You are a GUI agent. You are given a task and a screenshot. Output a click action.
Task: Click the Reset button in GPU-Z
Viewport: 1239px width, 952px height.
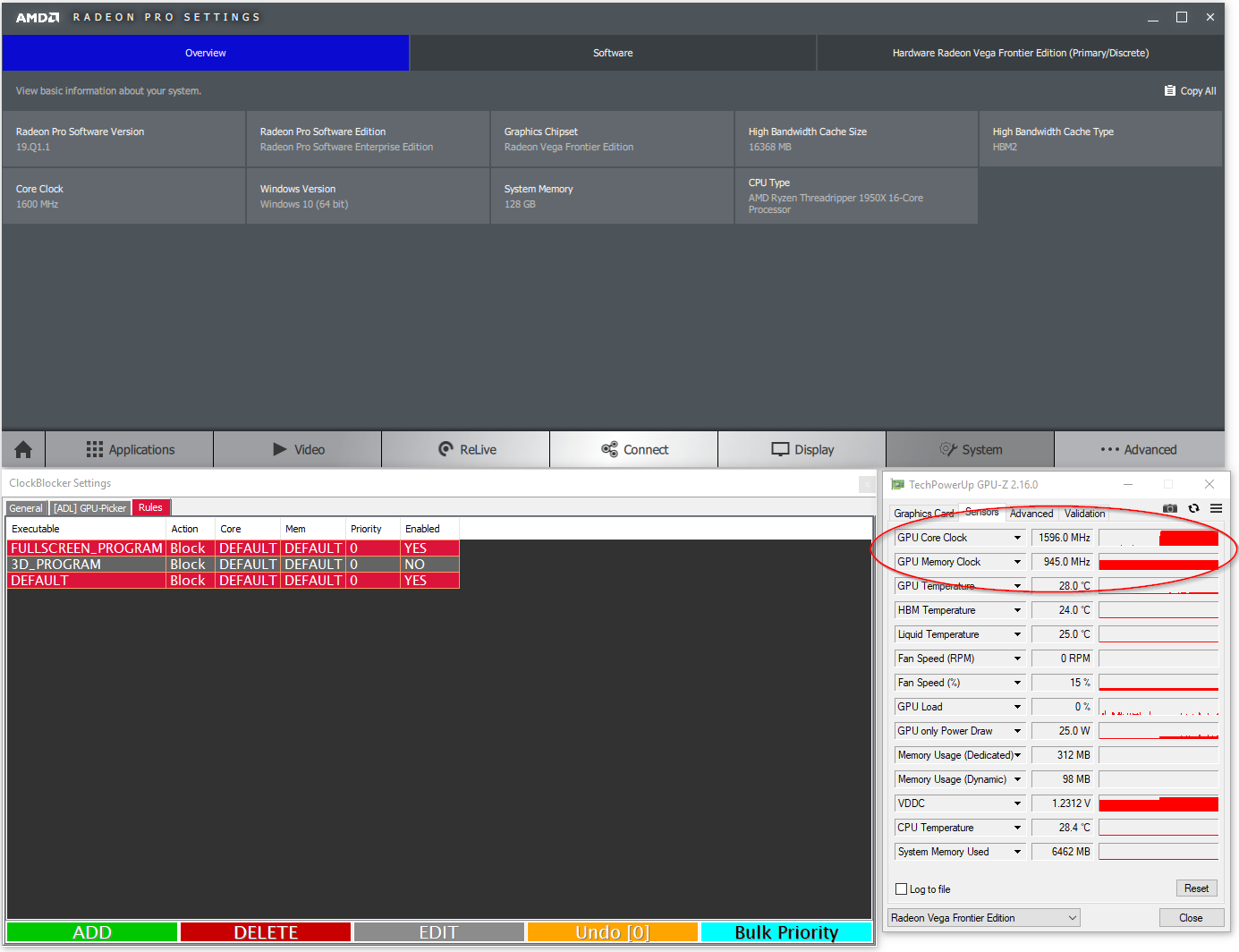coord(1196,888)
